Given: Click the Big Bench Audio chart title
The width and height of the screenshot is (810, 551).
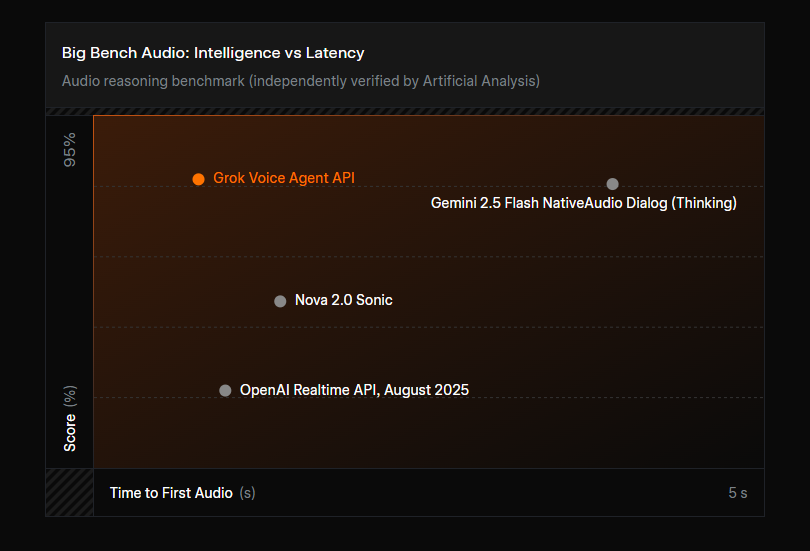Looking at the screenshot, I should click(213, 53).
